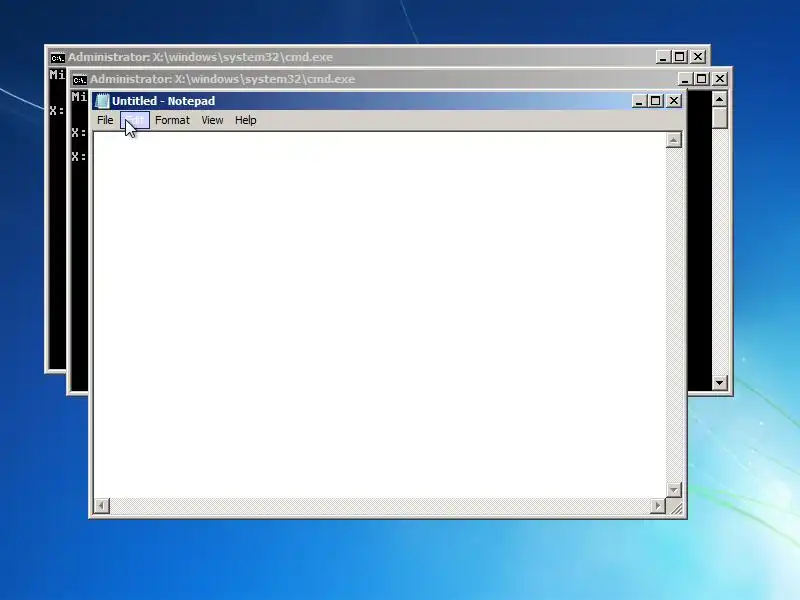Open the Format menu in Notepad
This screenshot has width=800, height=600.
click(x=172, y=120)
